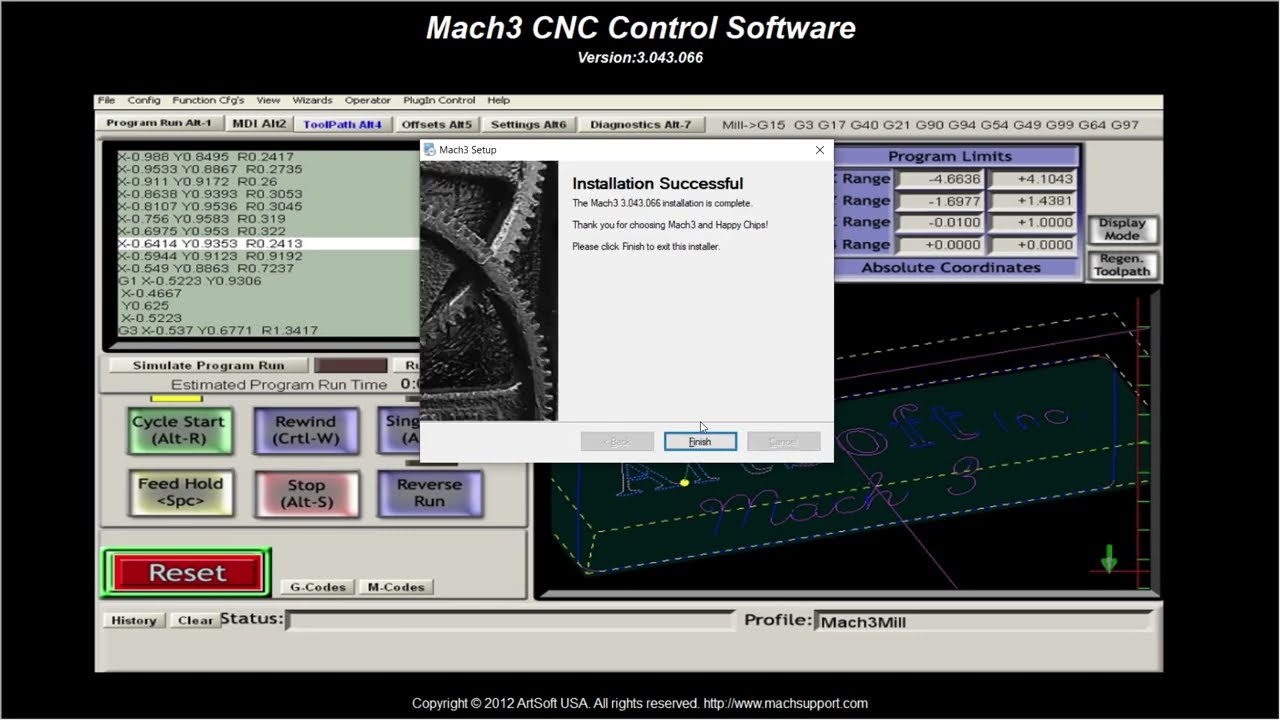Click the Clear status button

tap(195, 620)
